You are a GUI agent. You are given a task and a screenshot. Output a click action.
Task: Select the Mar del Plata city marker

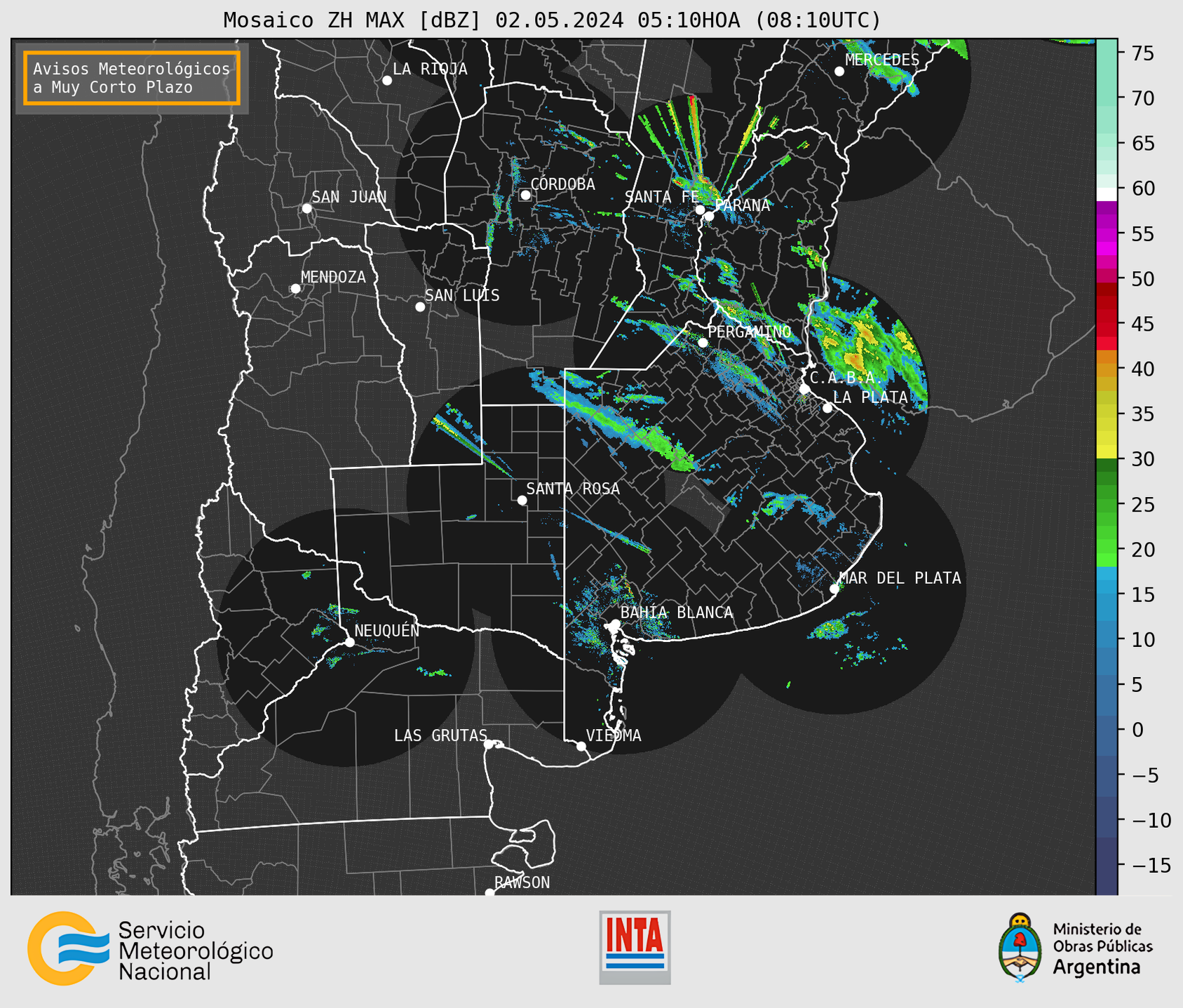(x=834, y=589)
